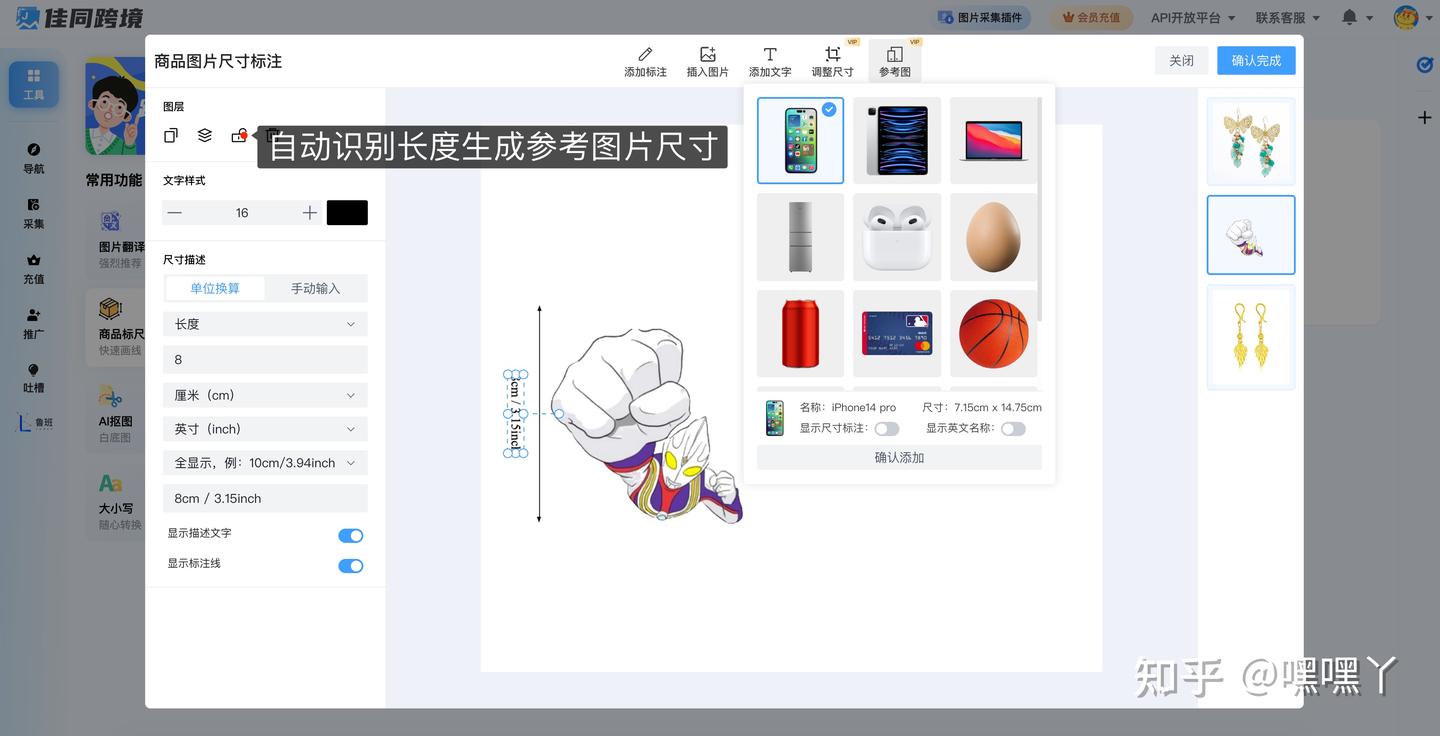
Task: Click the 确认添加 confirm add button
Action: (897, 457)
